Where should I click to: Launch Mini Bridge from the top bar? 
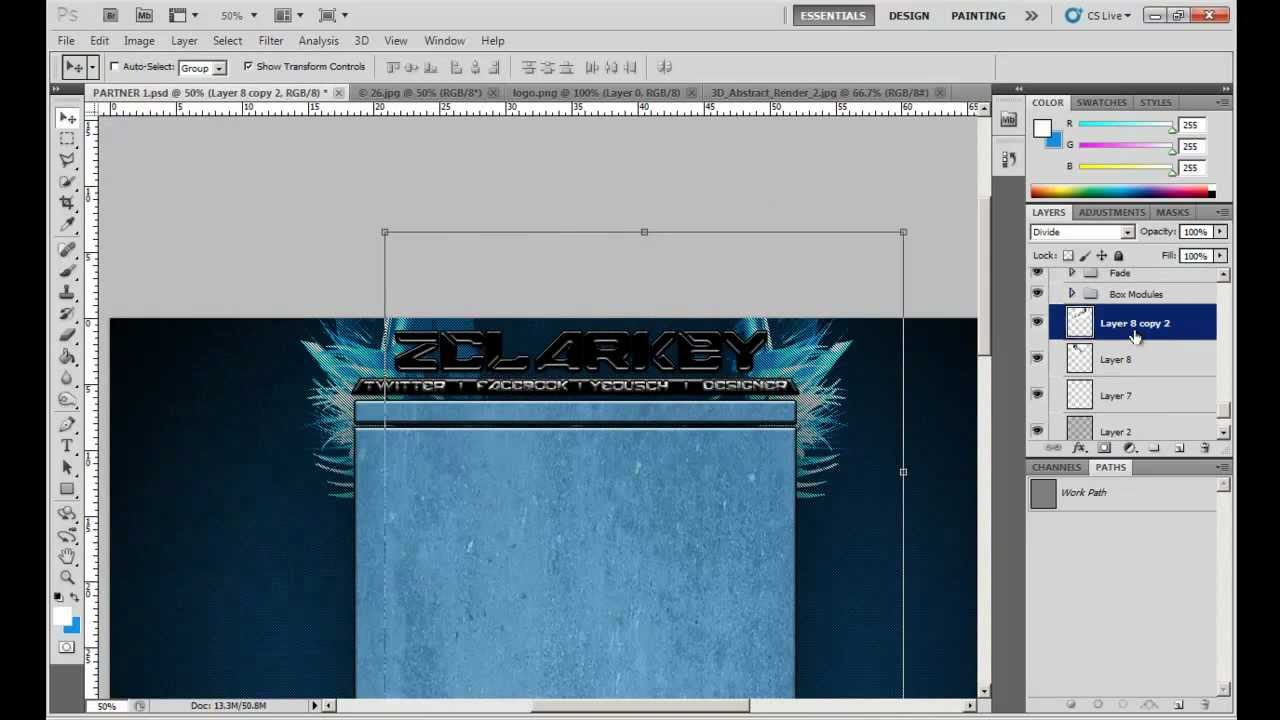[x=144, y=15]
